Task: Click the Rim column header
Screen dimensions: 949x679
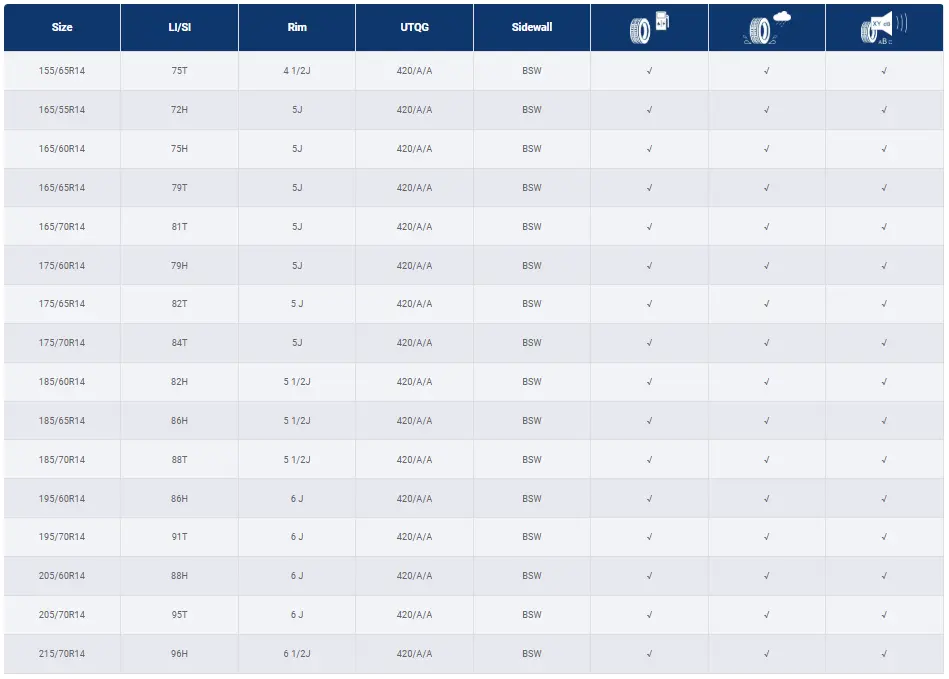Action: point(297,28)
